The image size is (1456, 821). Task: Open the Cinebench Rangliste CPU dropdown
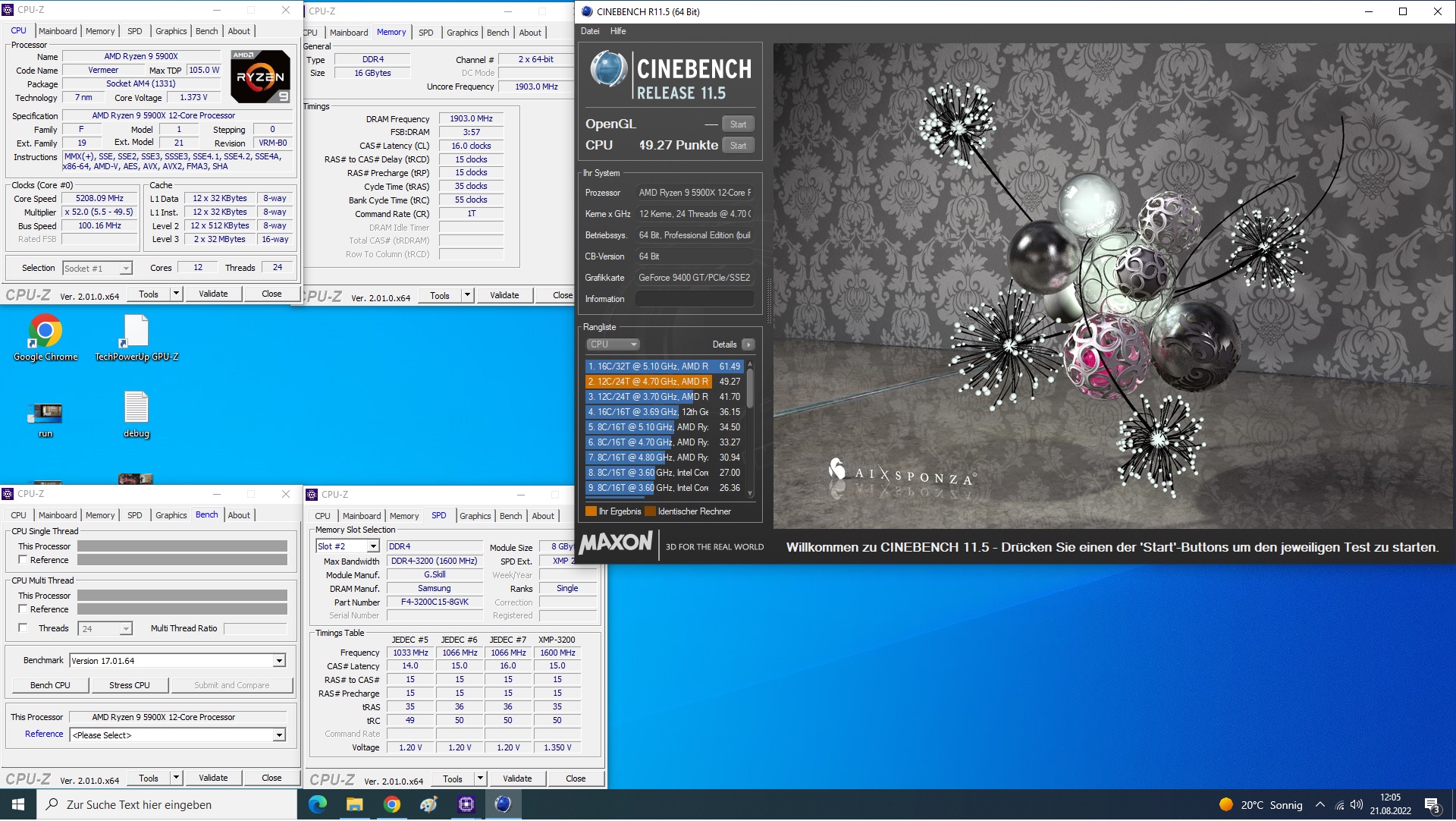pos(613,344)
